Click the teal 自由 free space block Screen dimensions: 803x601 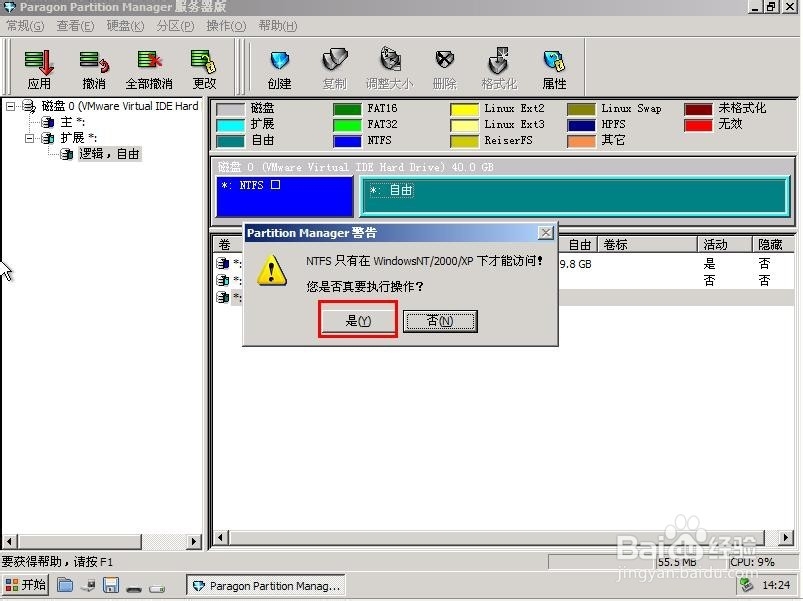pos(575,197)
